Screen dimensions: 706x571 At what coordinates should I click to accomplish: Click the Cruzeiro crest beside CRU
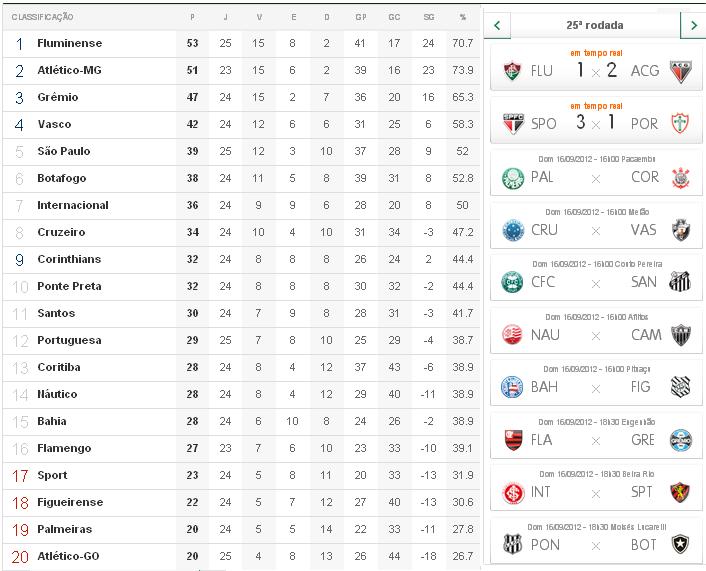(x=513, y=231)
